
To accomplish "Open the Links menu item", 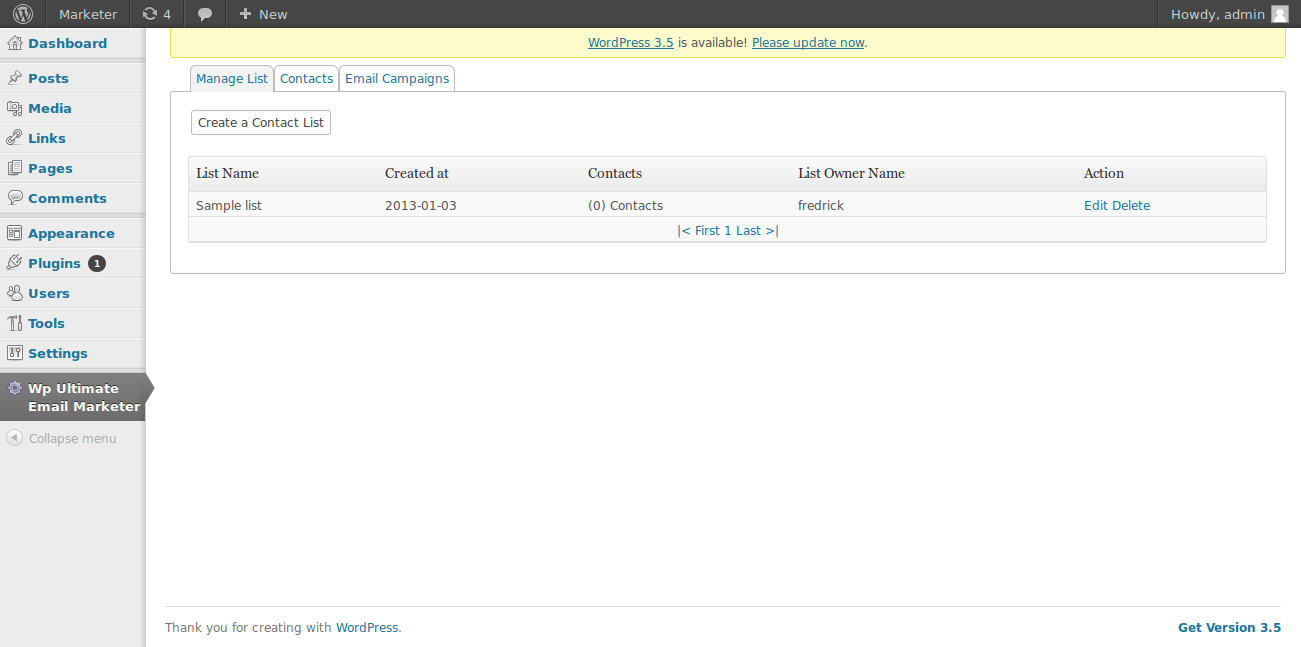I will pyautogui.click(x=47, y=138).
